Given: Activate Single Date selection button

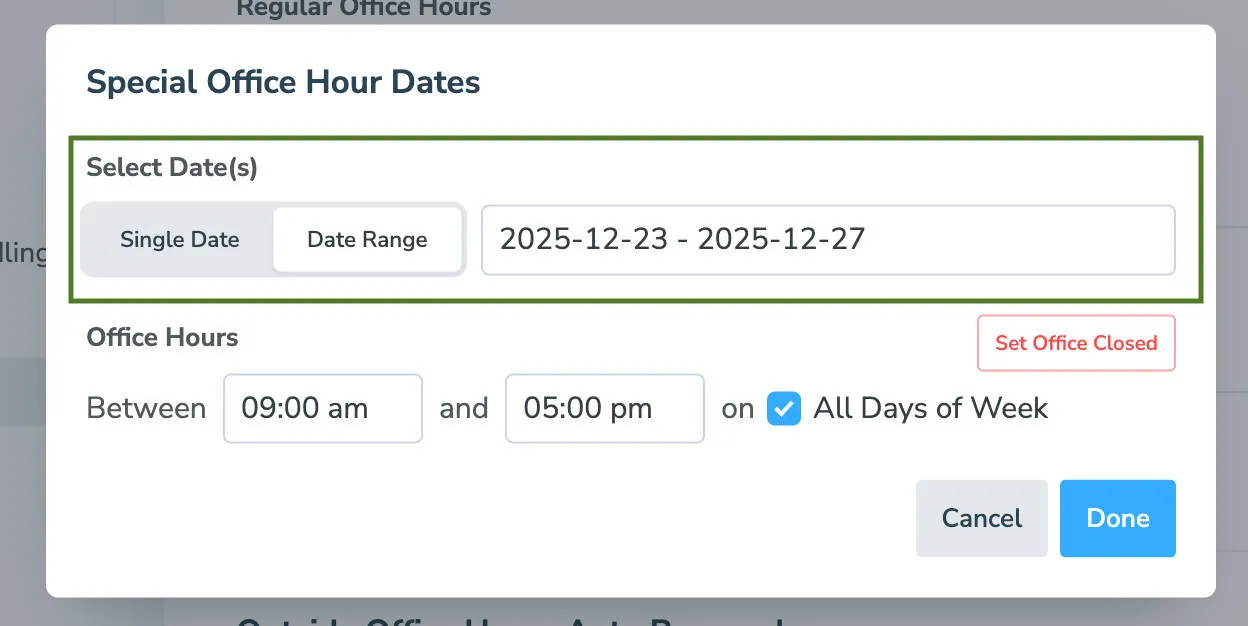Looking at the screenshot, I should click(x=179, y=240).
